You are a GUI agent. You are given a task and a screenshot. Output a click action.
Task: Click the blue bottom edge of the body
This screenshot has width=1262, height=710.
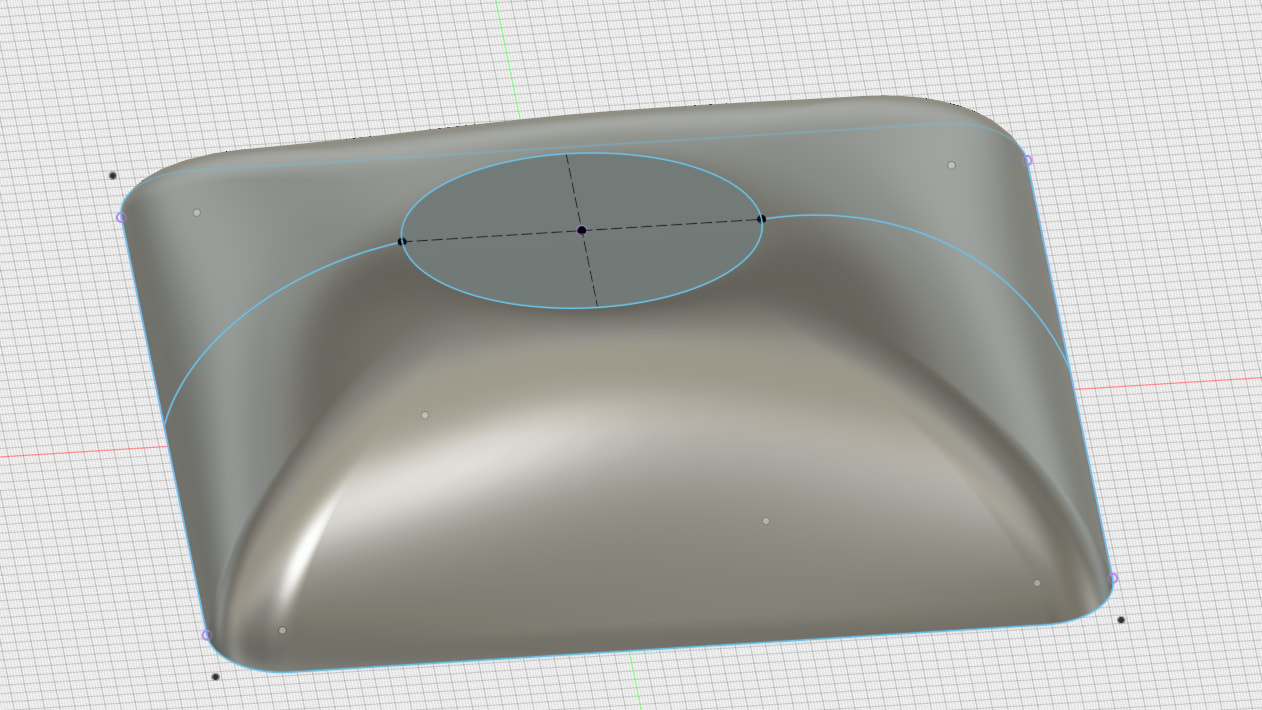(660, 648)
